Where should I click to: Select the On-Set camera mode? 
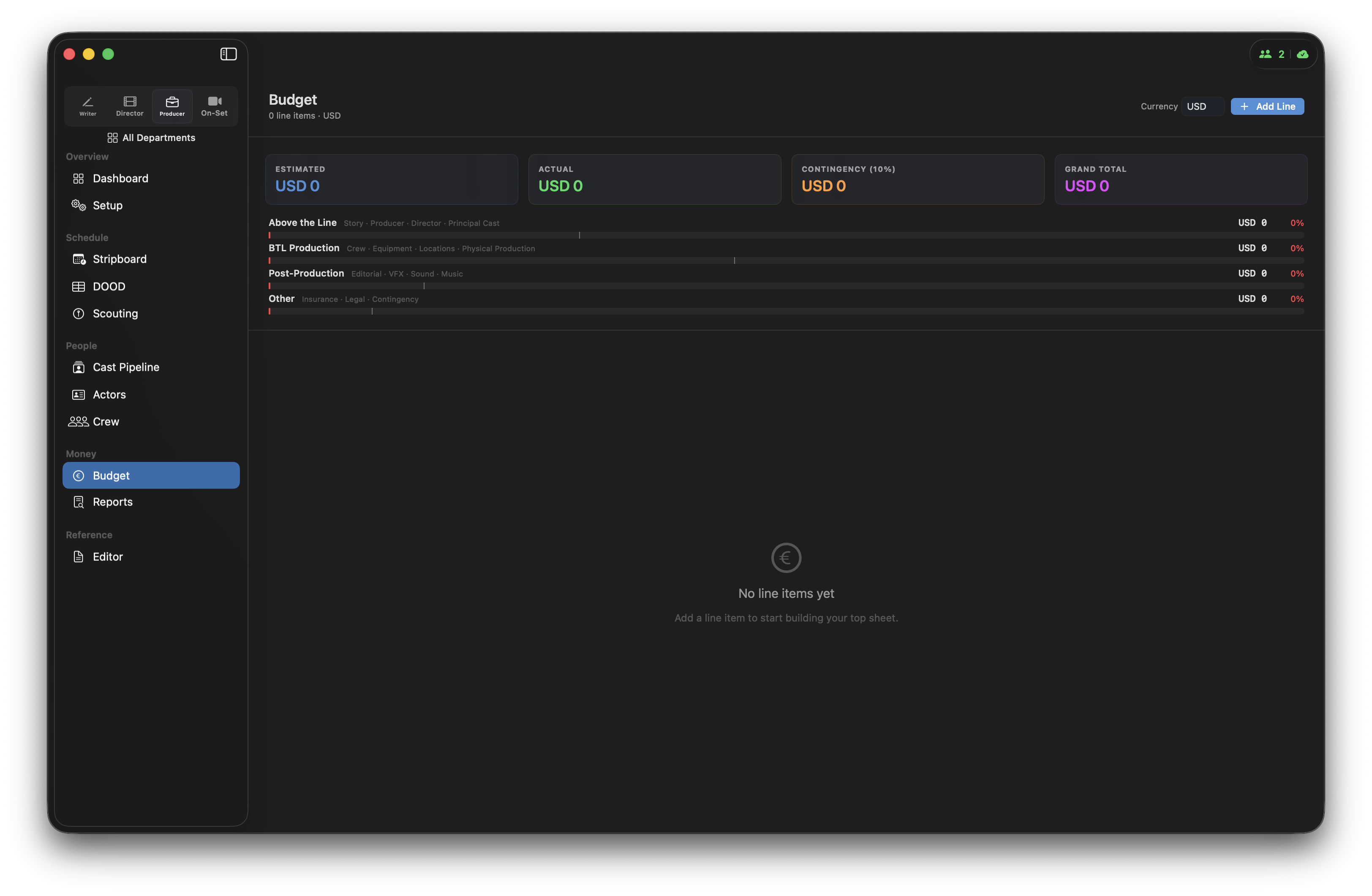coord(215,106)
